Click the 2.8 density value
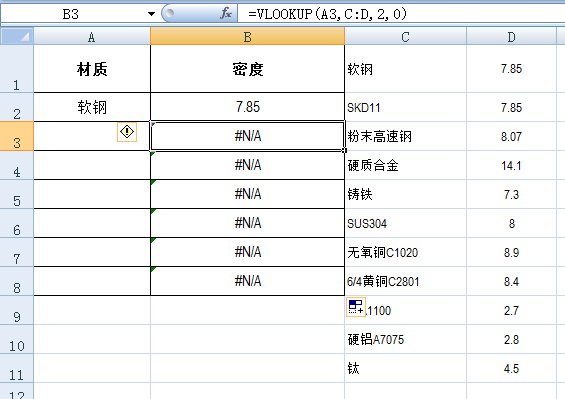565x399 pixels. pos(511,339)
